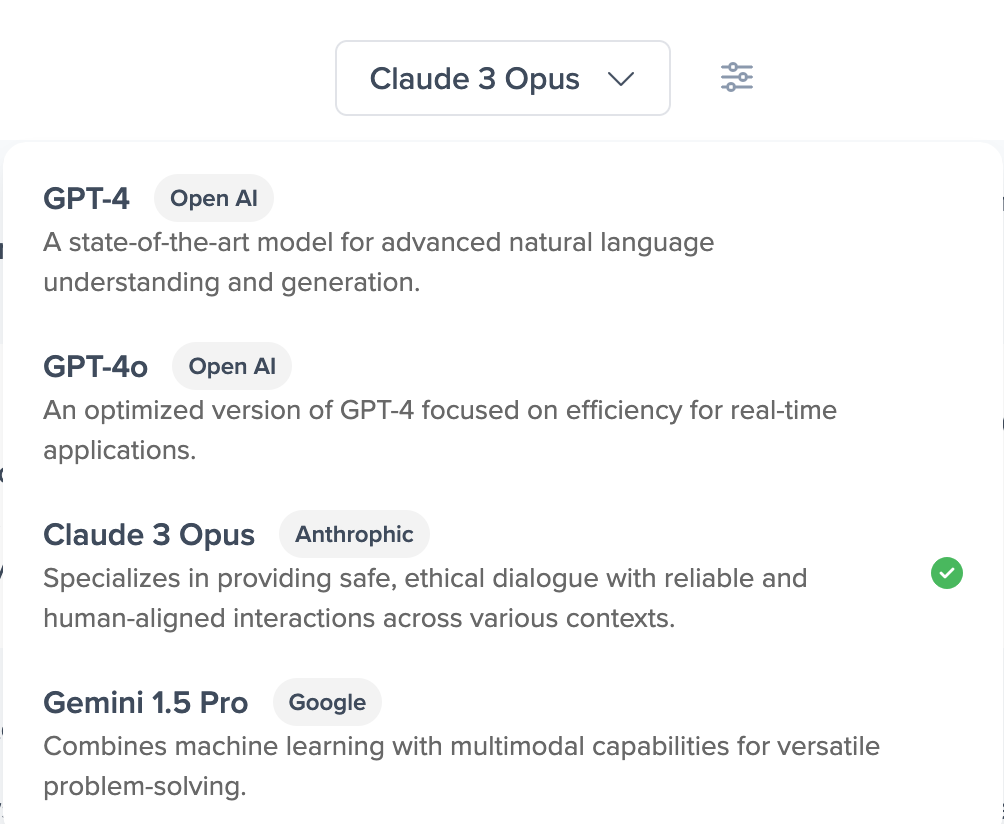Choose the GPT-4o model title
This screenshot has width=1004, height=824.
point(96,367)
